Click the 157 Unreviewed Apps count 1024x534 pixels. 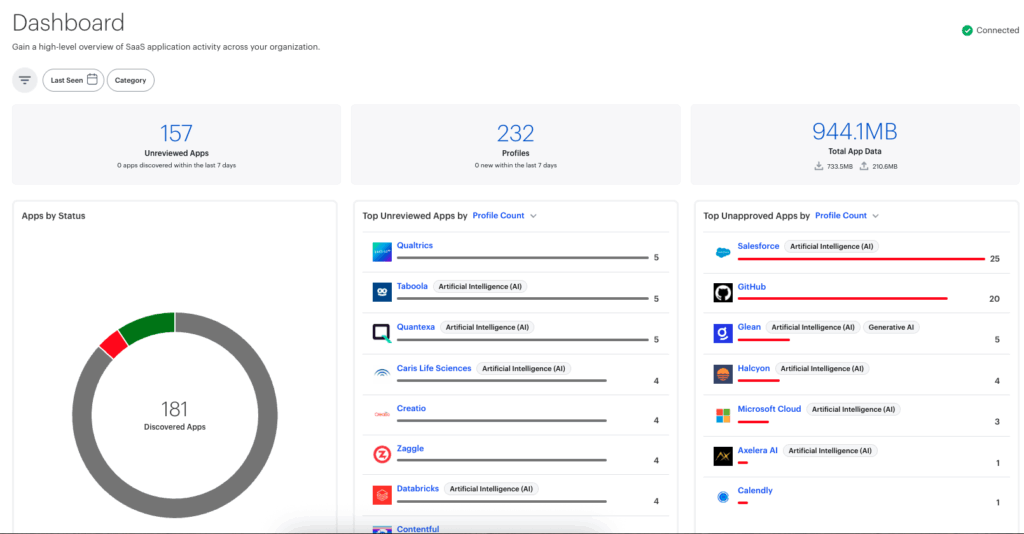176,133
